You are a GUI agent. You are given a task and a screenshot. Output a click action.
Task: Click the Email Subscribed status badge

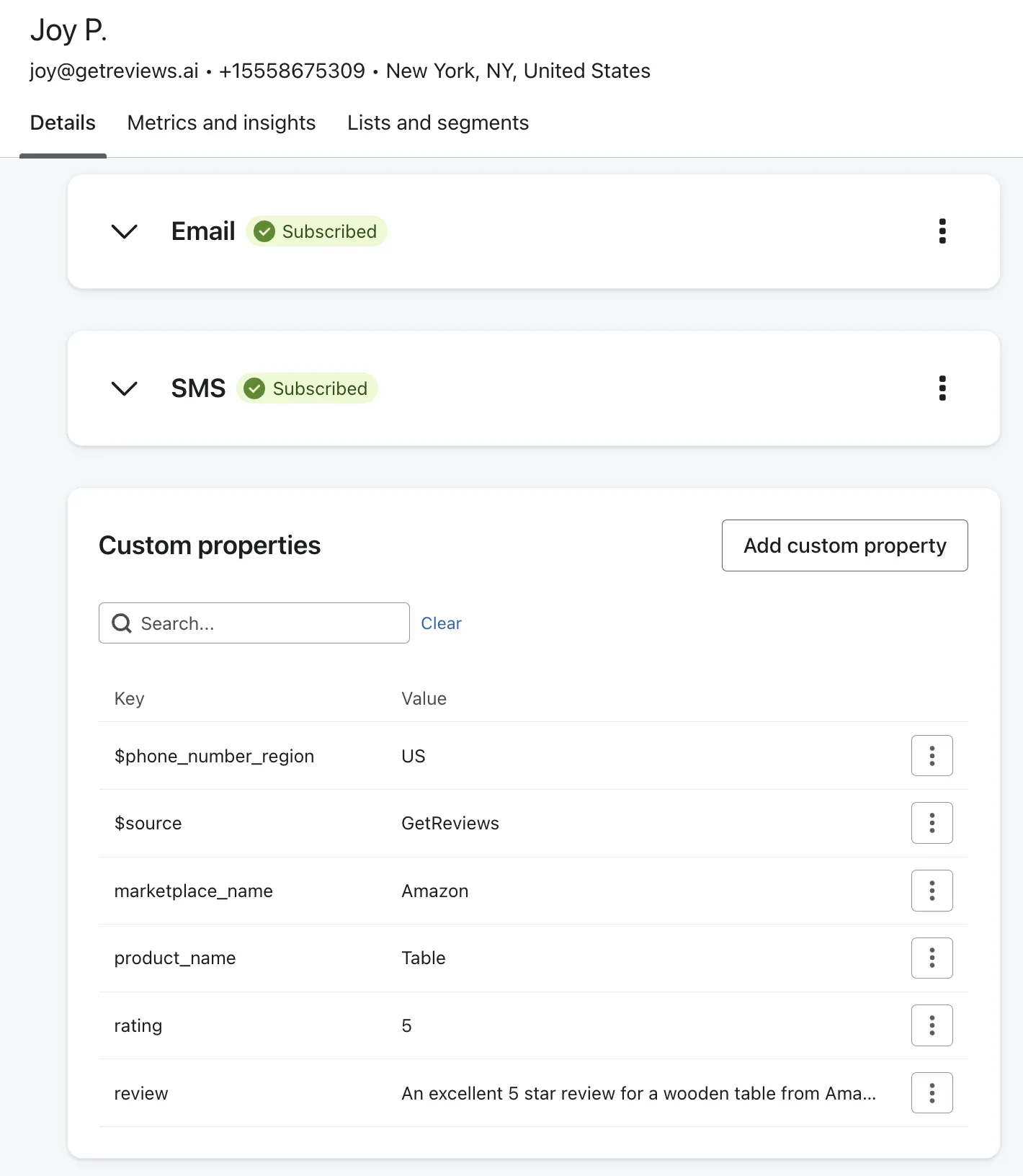click(x=316, y=231)
